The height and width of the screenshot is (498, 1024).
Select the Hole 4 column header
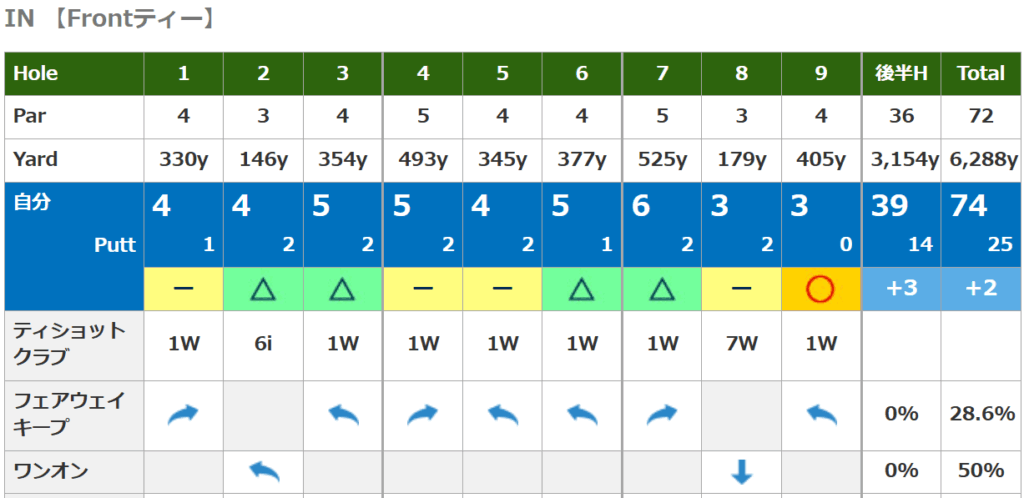click(422, 73)
